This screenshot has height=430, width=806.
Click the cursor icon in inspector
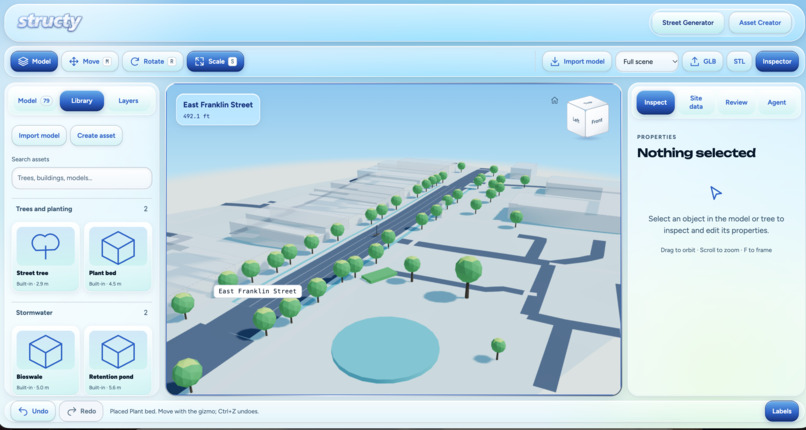pyautogui.click(x=716, y=193)
